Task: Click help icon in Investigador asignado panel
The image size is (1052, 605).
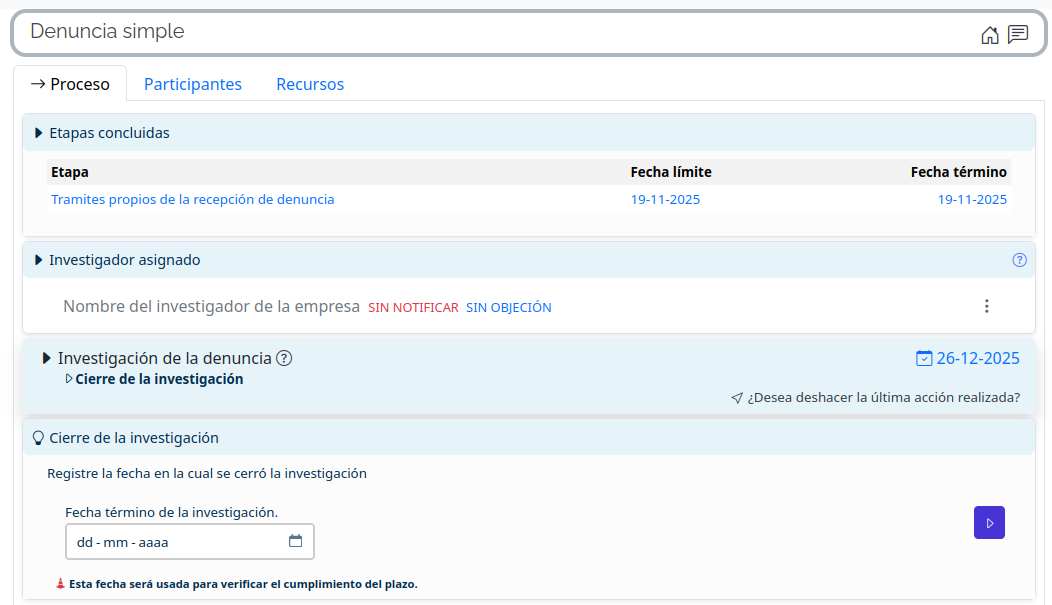Action: [1019, 260]
